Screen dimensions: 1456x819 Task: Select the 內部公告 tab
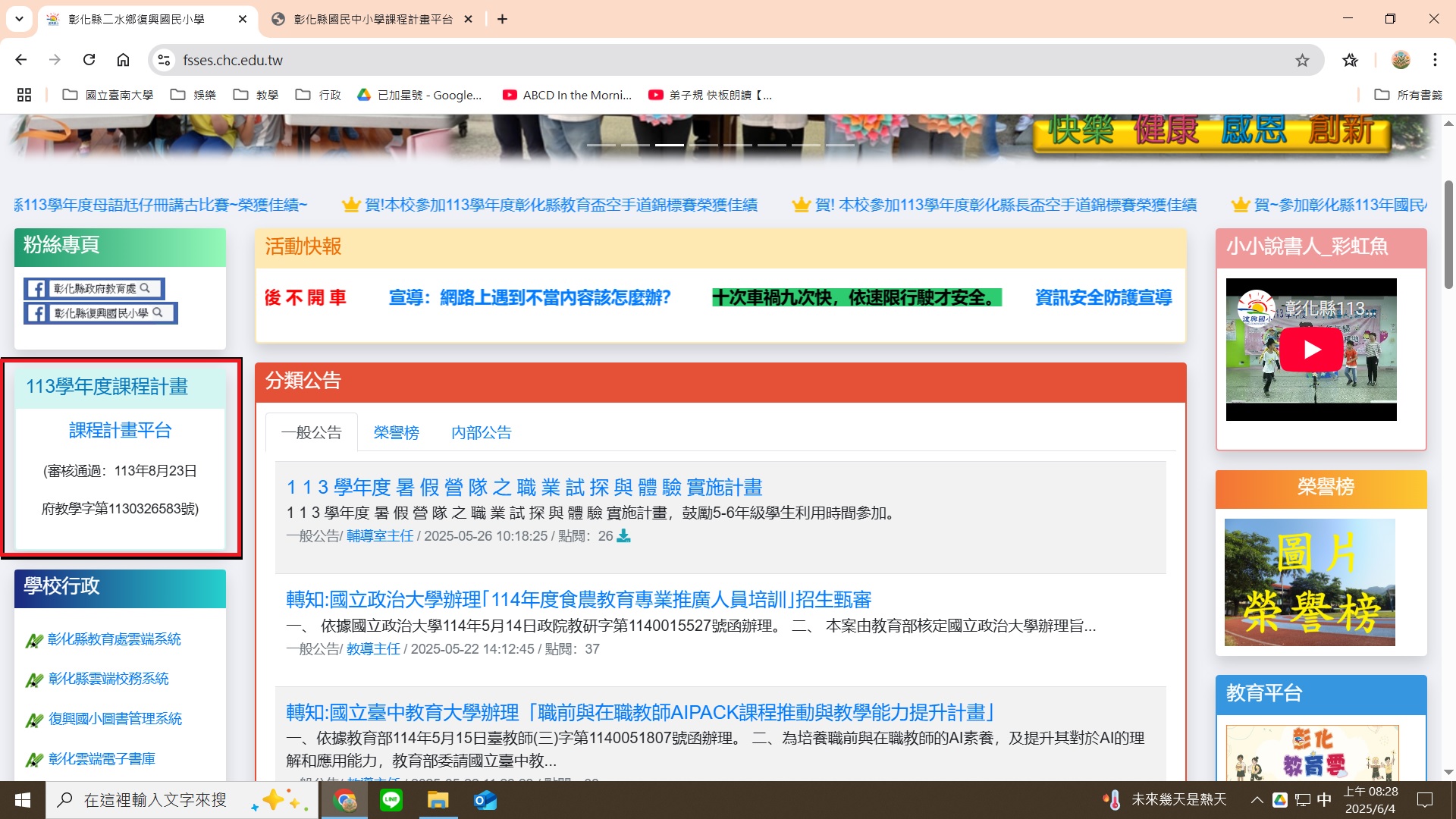point(481,433)
